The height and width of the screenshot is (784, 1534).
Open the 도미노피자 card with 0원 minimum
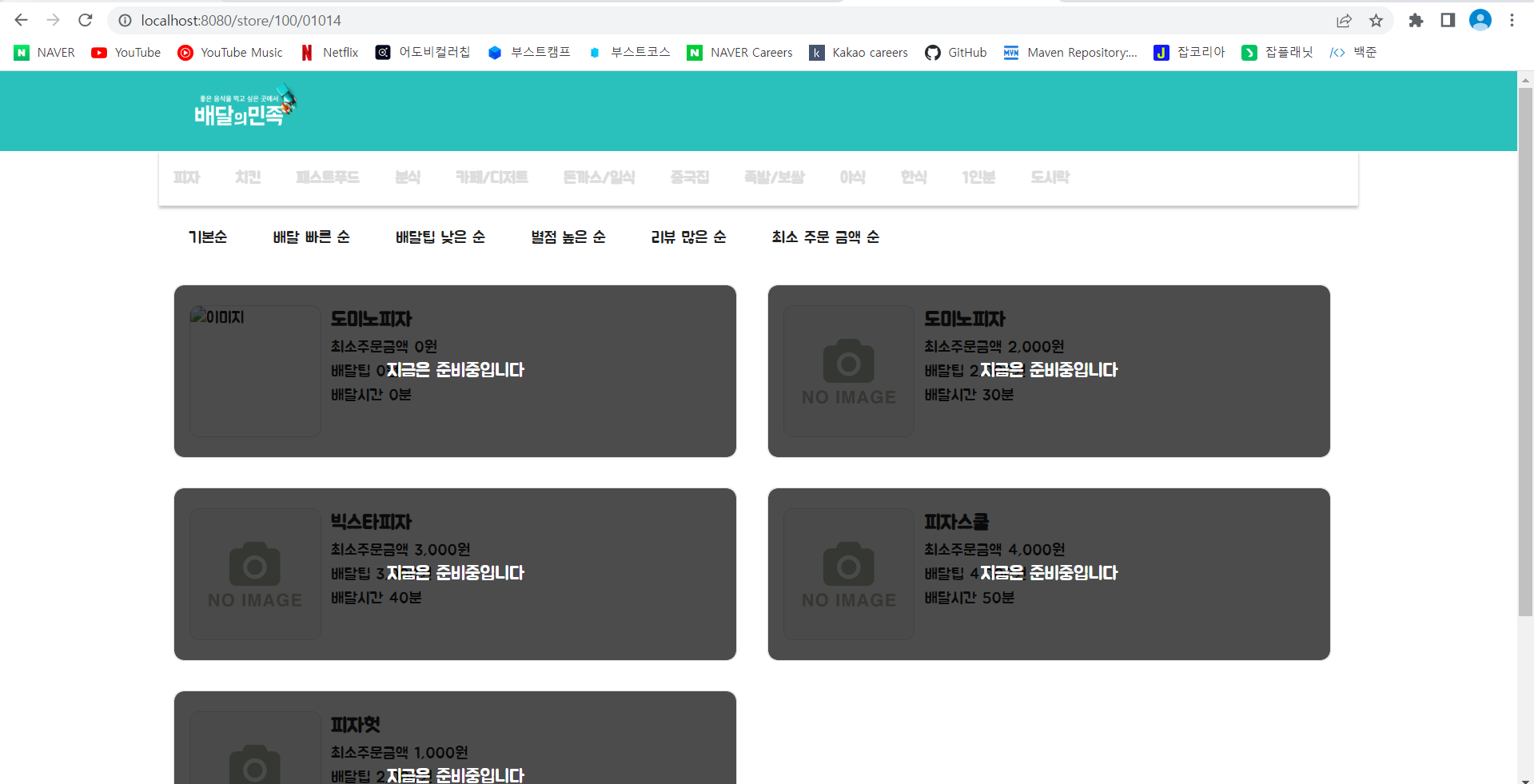[455, 371]
